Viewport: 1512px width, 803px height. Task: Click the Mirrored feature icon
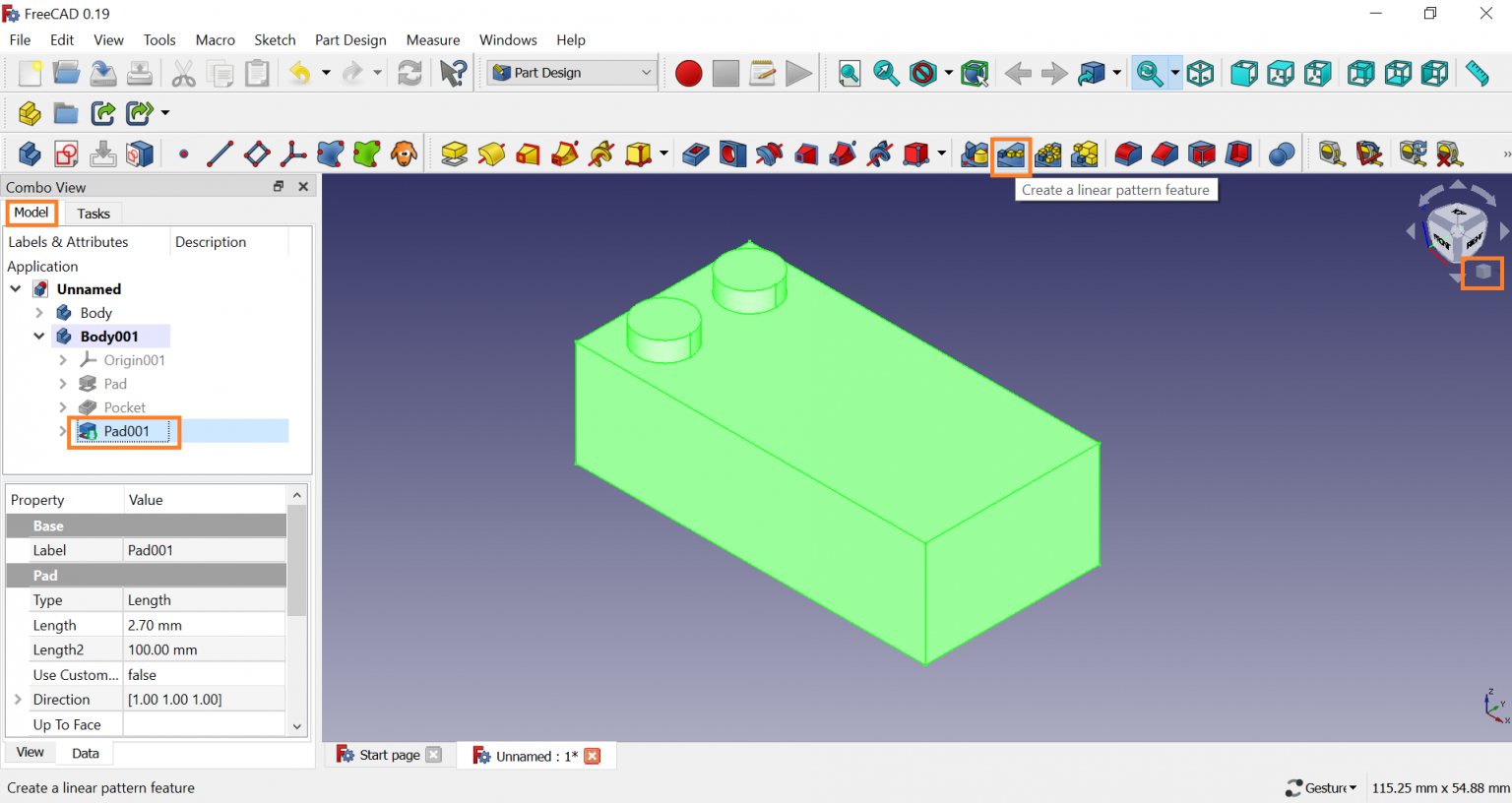click(x=975, y=154)
